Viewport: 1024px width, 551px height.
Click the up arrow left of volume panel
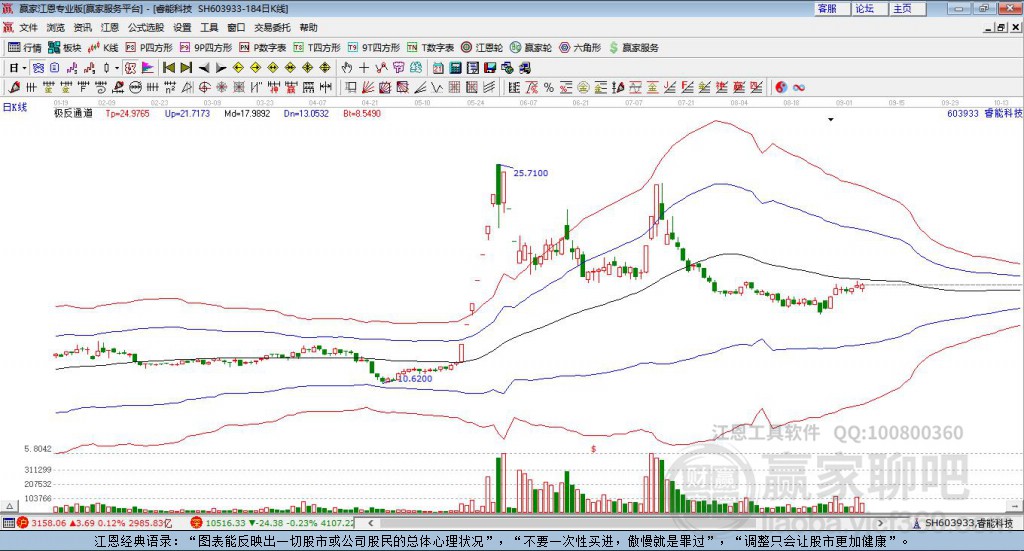click(x=9, y=506)
